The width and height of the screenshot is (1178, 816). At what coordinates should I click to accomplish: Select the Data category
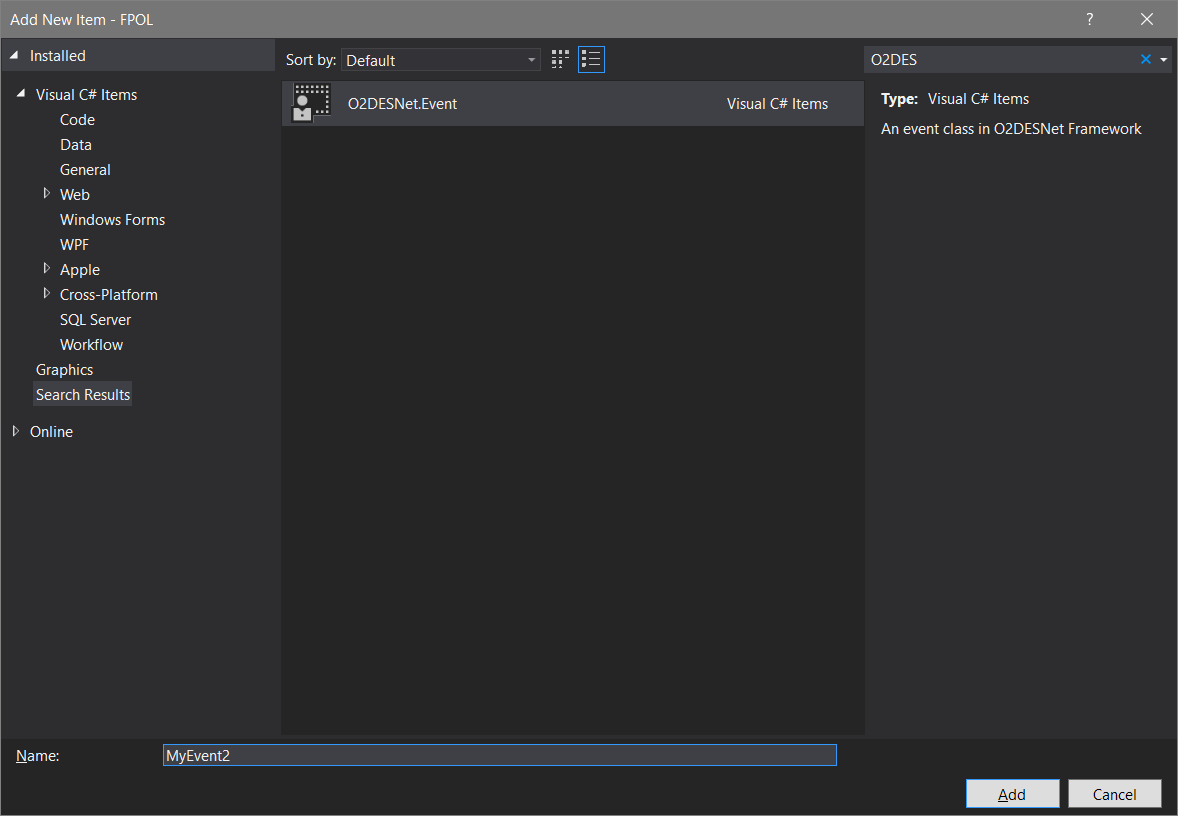click(76, 144)
